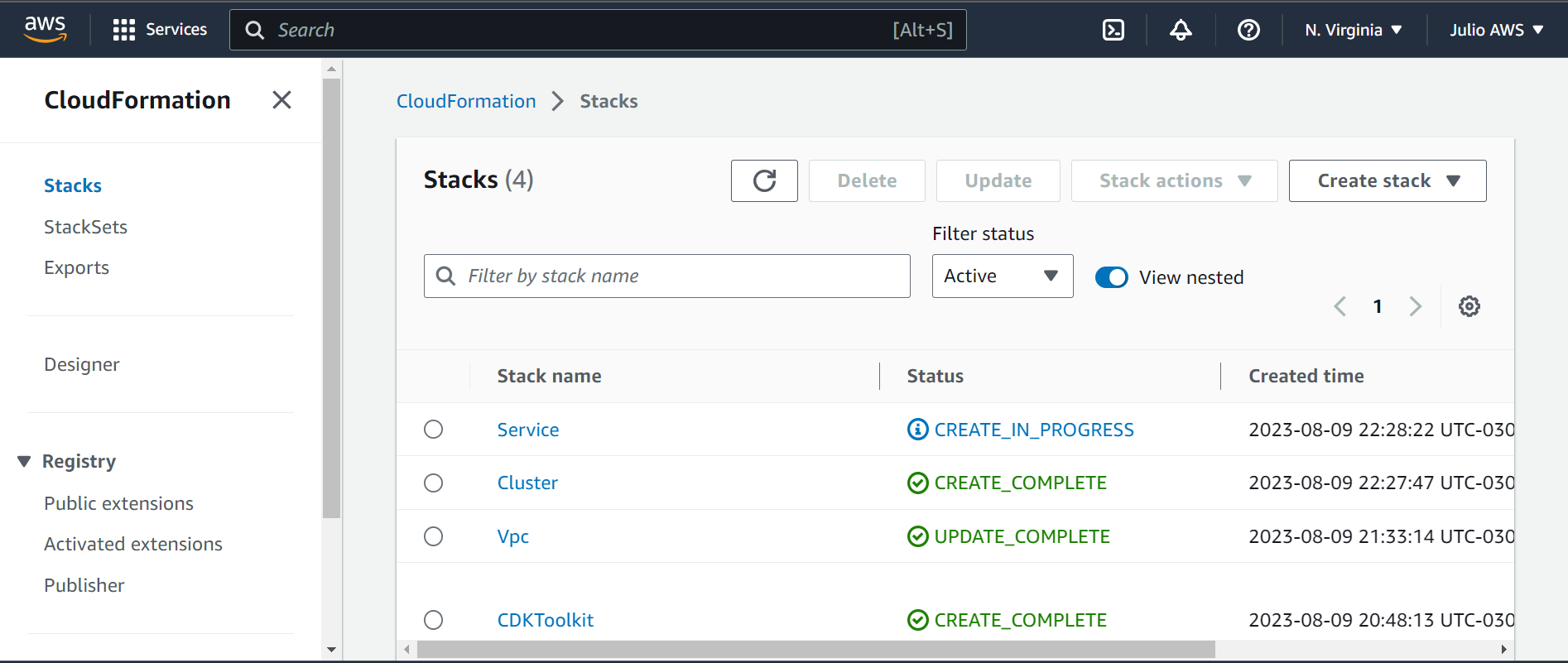Click Service created time 2023-08-09 22:28:22
Viewport: 1568px width, 663px height.
[1381, 430]
